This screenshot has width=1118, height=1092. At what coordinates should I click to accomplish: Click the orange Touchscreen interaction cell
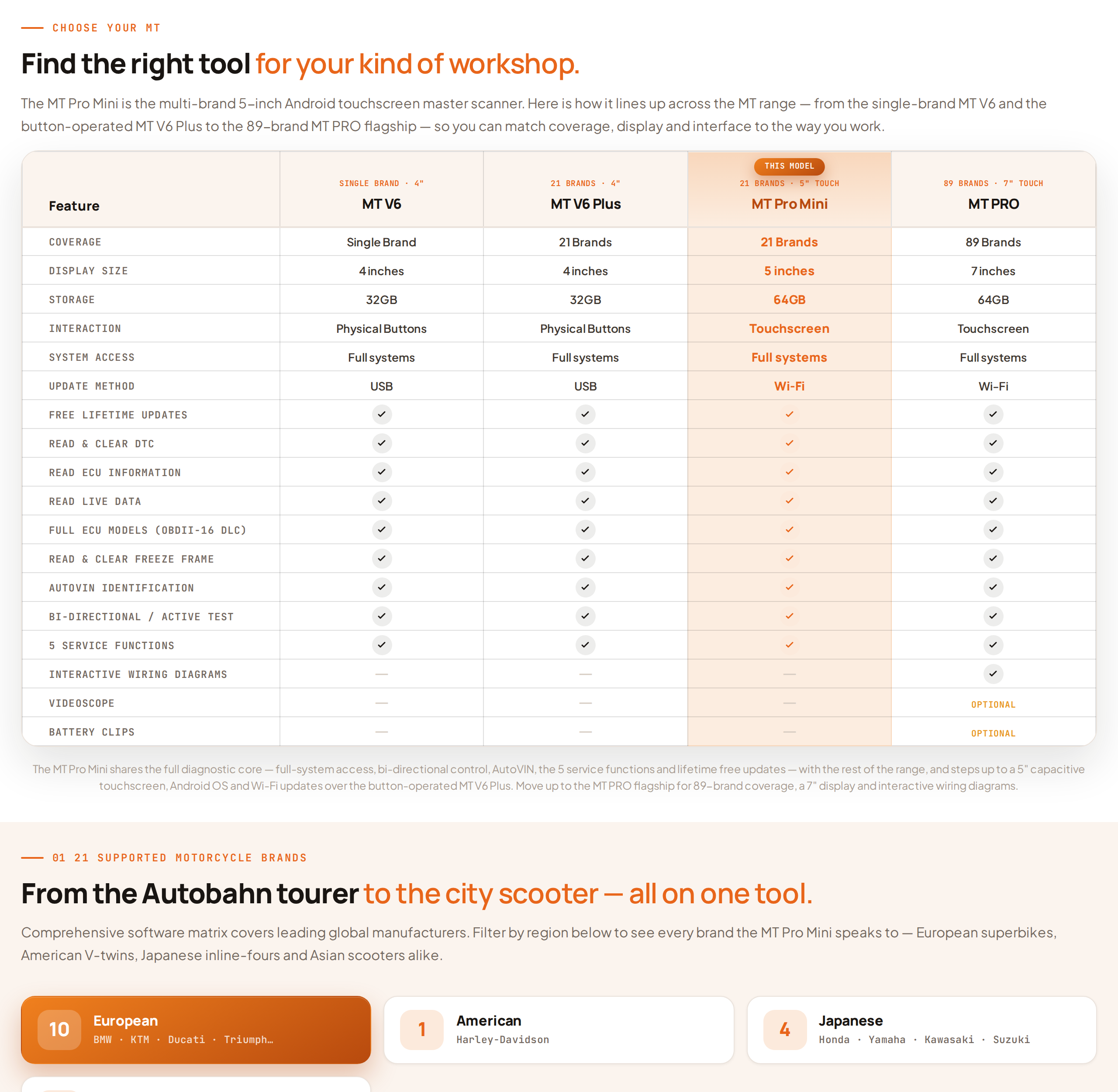(789, 328)
